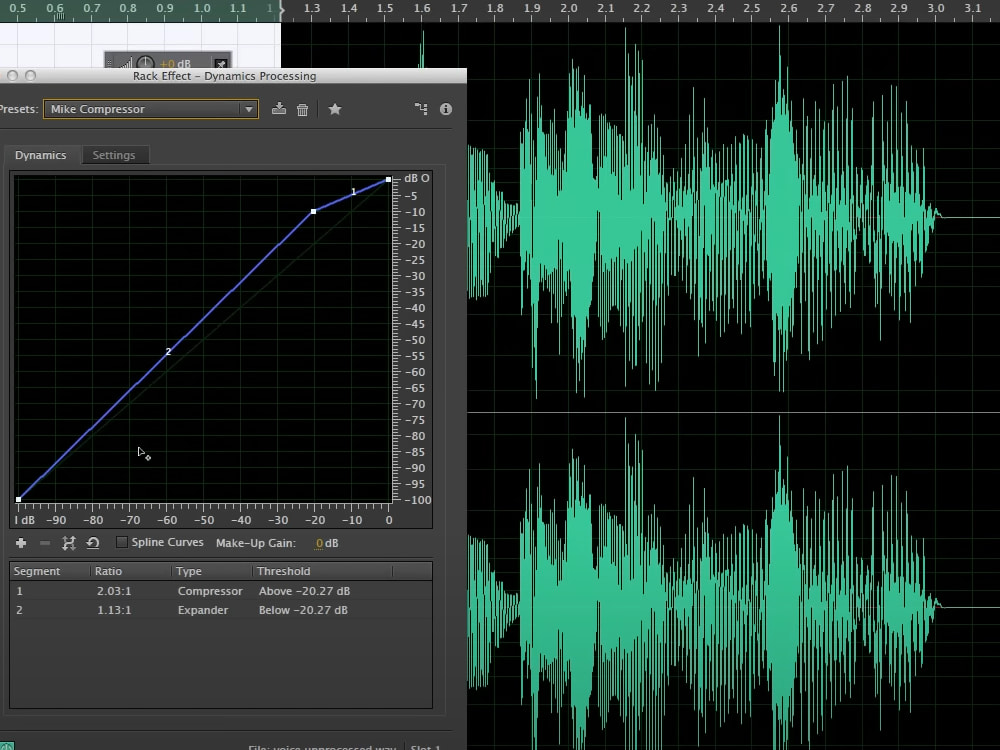1000x750 pixels.
Task: Enable the Spline Curves checkbox
Action: click(x=121, y=542)
